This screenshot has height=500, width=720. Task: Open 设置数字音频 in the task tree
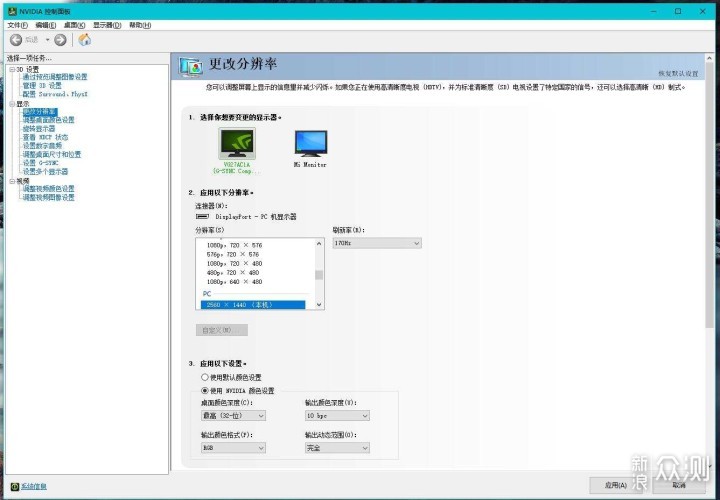(42, 146)
